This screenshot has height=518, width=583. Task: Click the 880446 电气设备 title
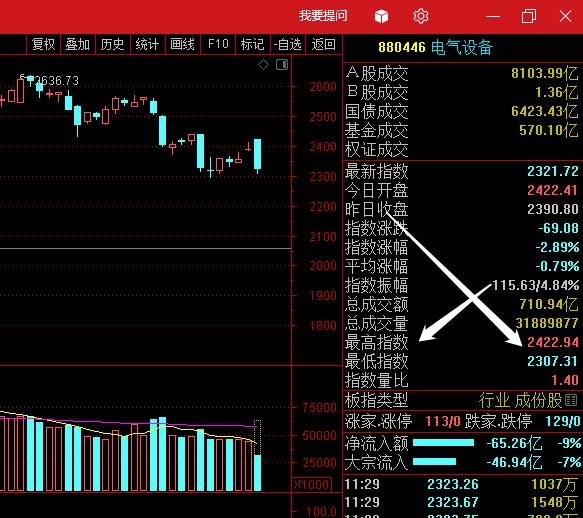(x=435, y=47)
